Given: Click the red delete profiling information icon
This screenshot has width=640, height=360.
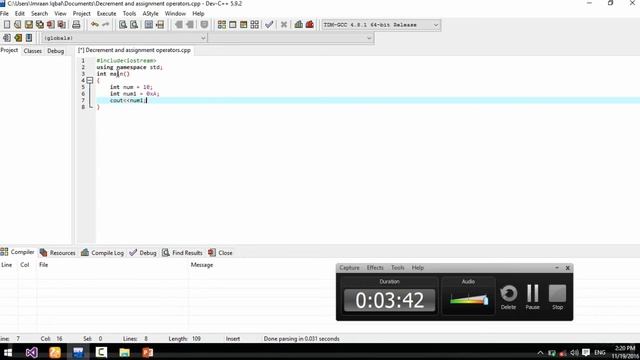Looking at the screenshot, I should [310, 25].
